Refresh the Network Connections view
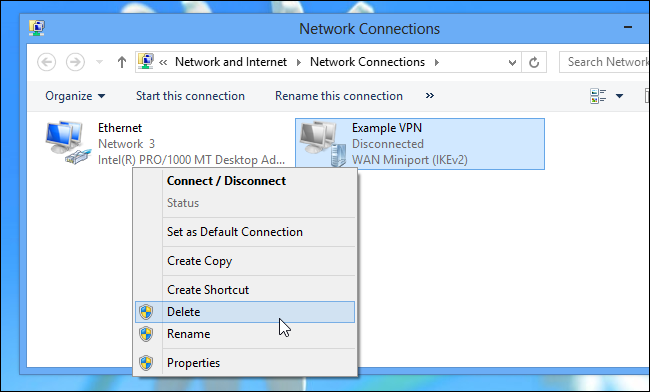This screenshot has width=650, height=392. [534, 62]
